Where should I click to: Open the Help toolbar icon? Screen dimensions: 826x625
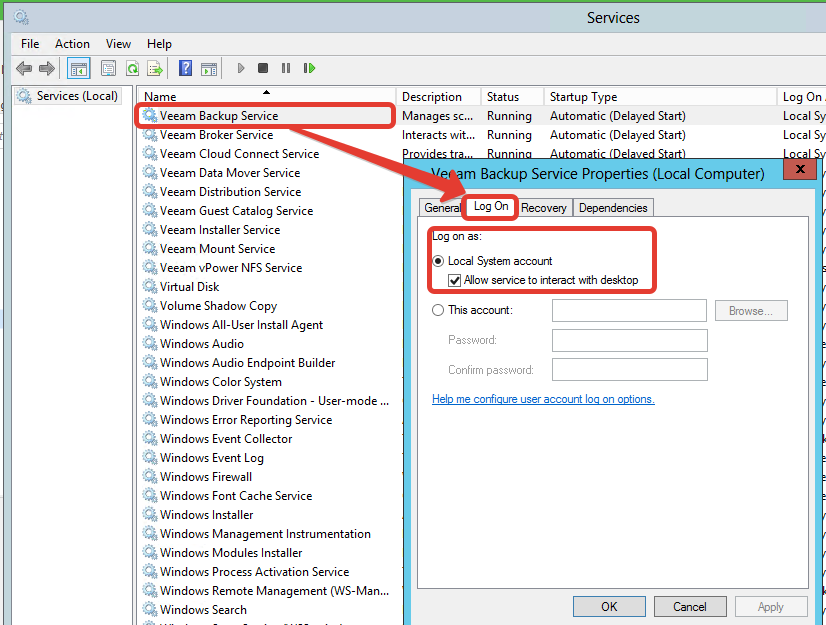pos(185,68)
